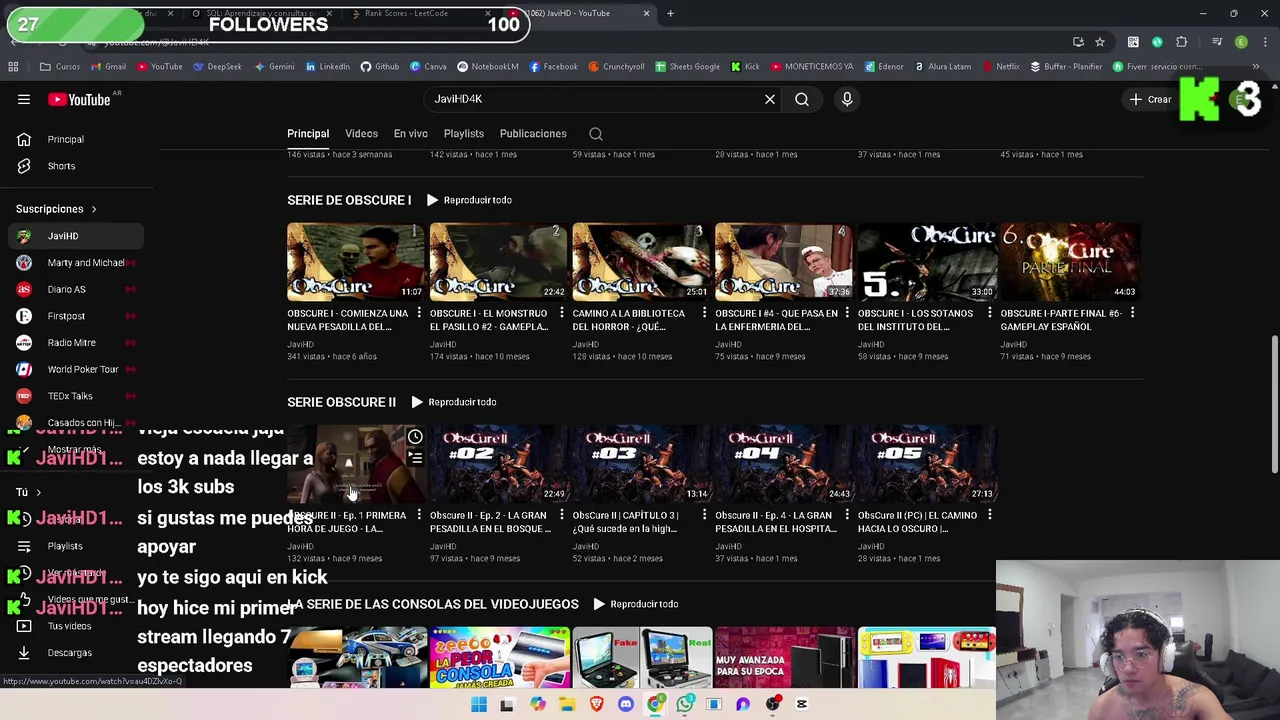Play ObsCure II #05 video thumbnail
Image resolution: width=1280 pixels, height=720 pixels.
click(926, 464)
